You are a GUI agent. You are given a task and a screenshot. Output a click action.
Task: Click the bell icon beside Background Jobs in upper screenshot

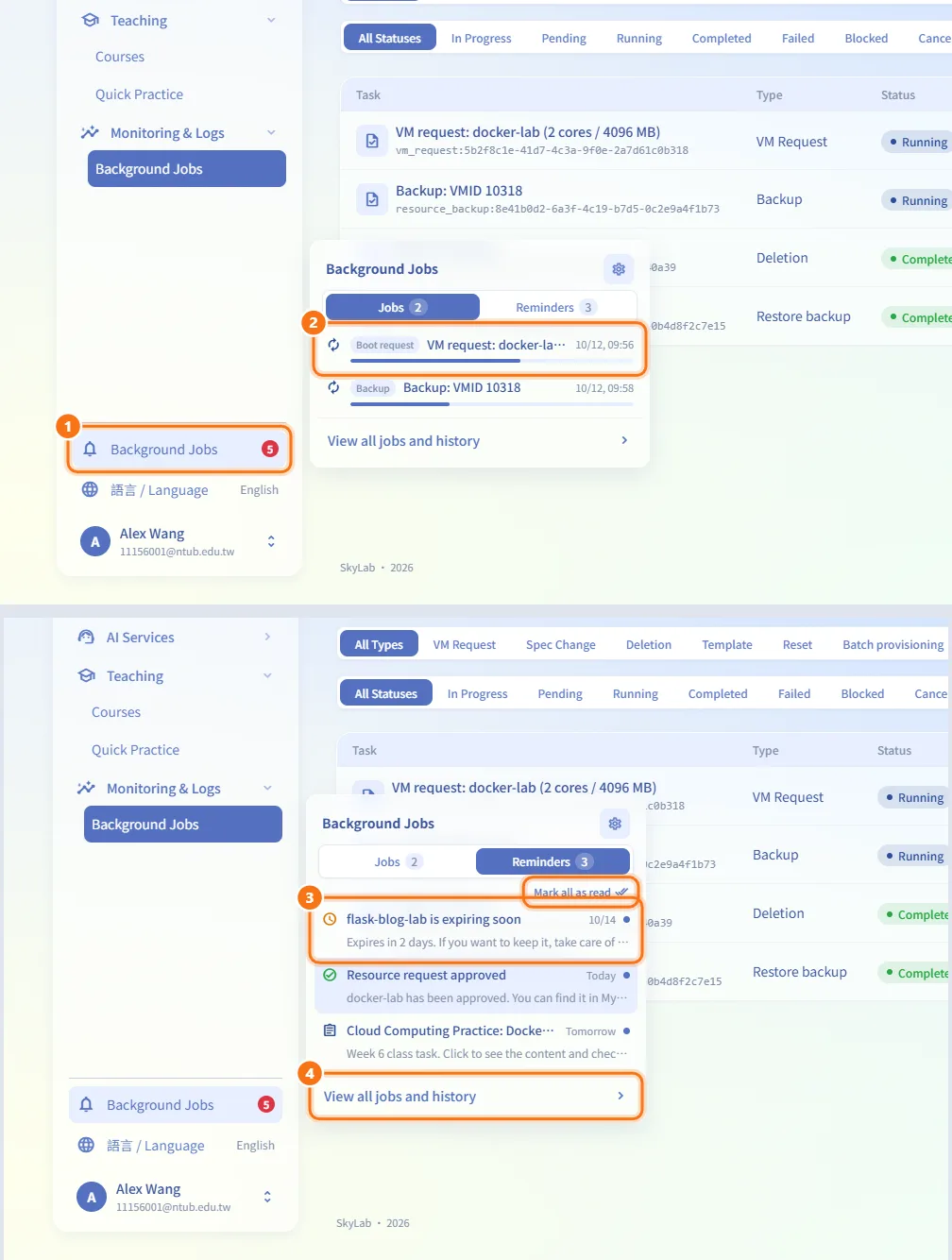90,449
